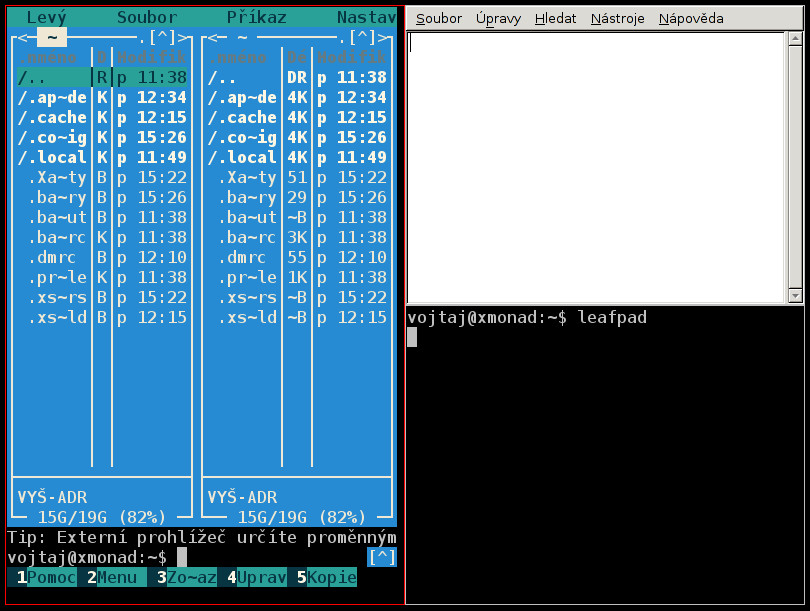Click right panel dot hotlist marker

click(342, 39)
